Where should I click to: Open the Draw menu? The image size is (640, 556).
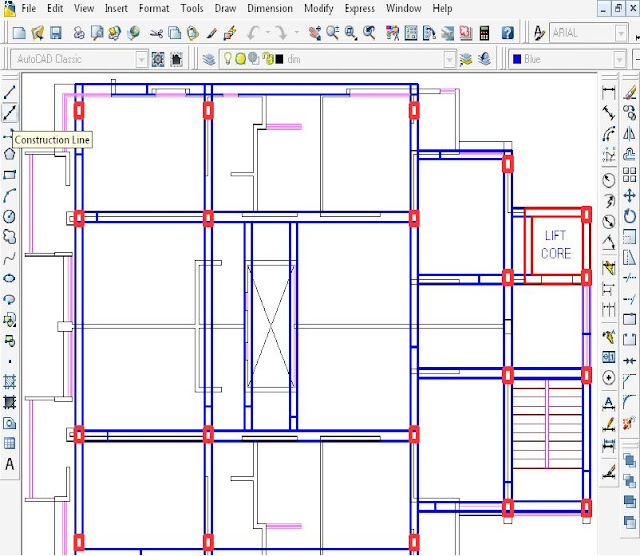(x=225, y=8)
